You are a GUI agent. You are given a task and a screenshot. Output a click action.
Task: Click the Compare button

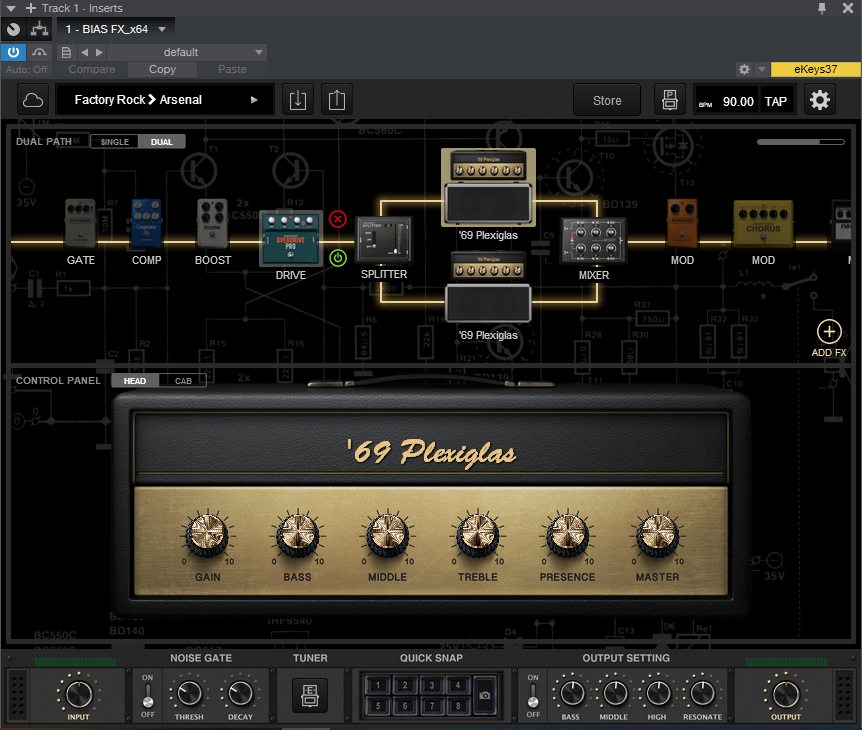(92, 69)
